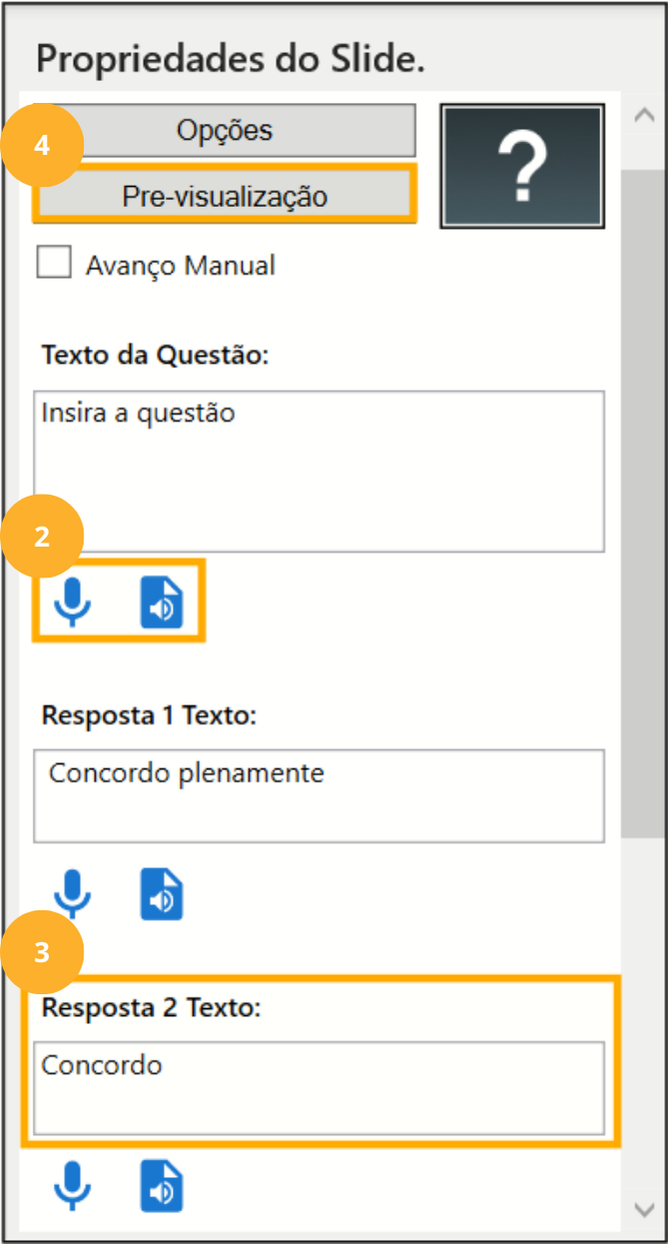Click the microphone icon under Texto da Questão
Screen dimensions: 668x1244
[x=72, y=602]
